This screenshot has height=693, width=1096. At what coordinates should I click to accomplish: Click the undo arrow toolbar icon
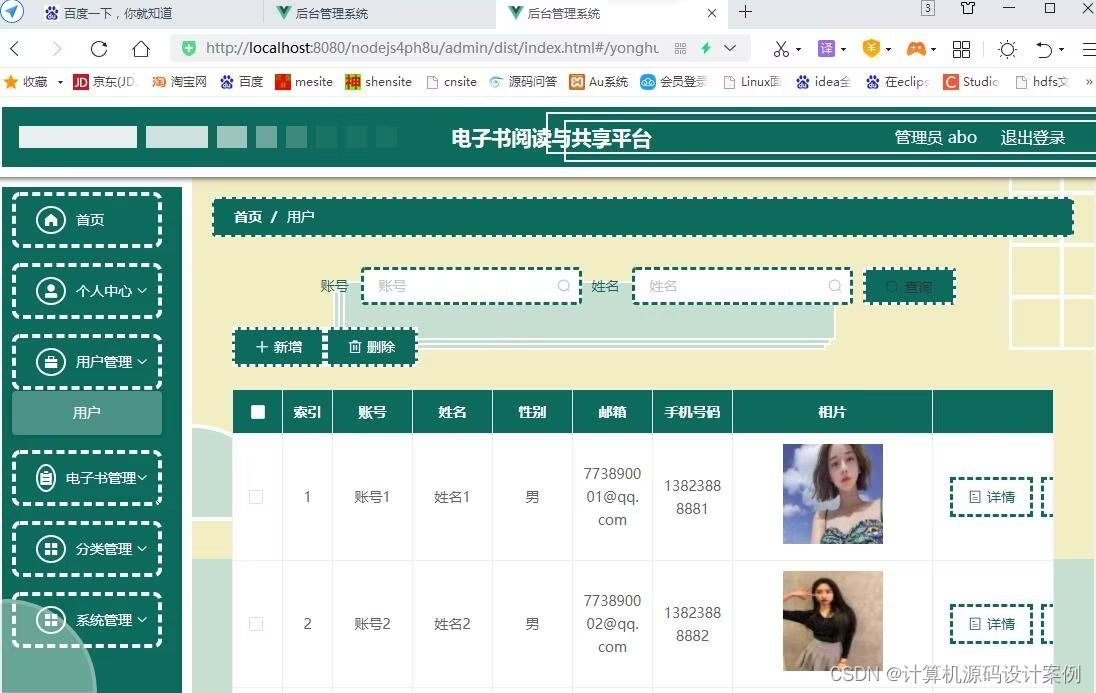pos(1044,49)
